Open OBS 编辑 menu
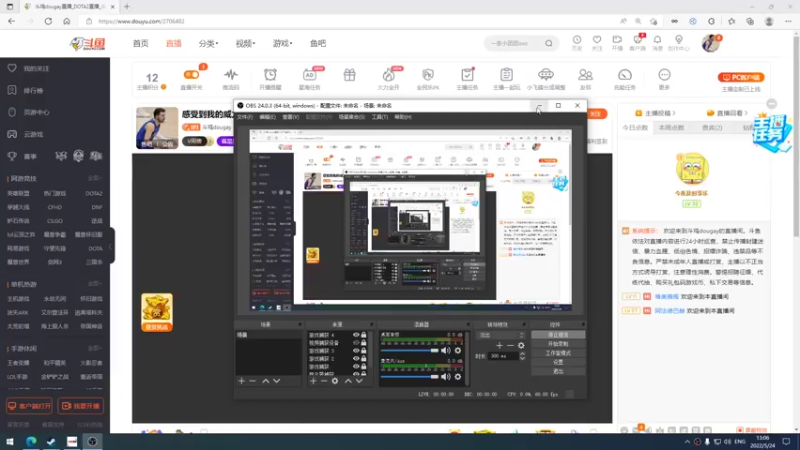 pyautogui.click(x=267, y=117)
